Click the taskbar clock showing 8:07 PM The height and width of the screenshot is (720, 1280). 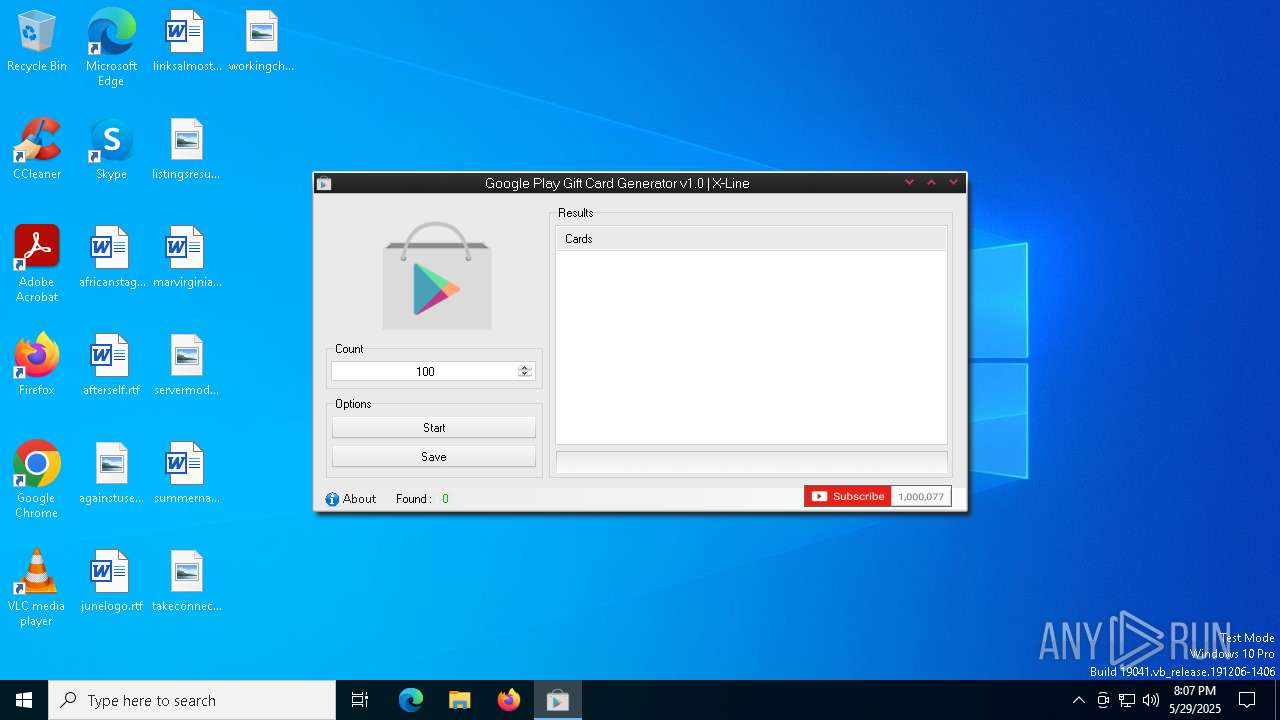click(1195, 700)
